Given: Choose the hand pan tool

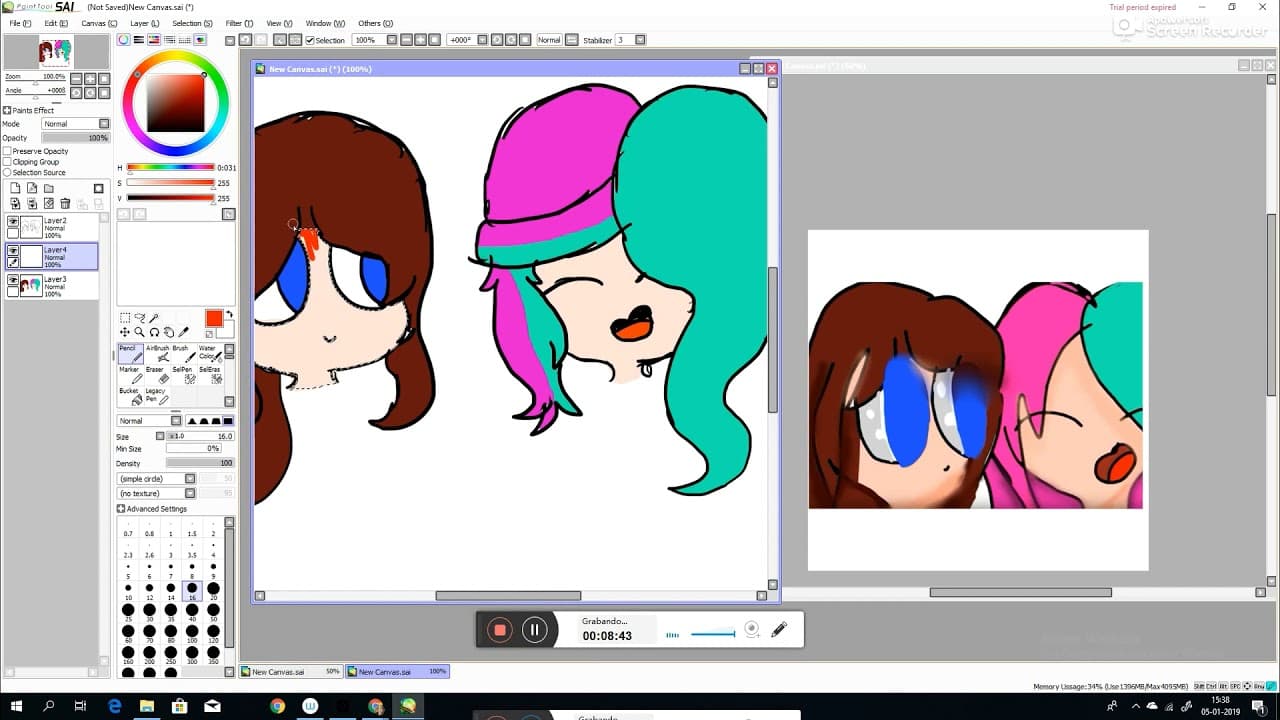Looking at the screenshot, I should click(168, 332).
